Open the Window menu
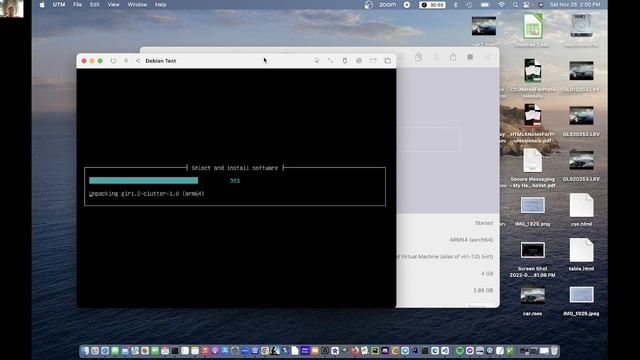 [x=137, y=5]
